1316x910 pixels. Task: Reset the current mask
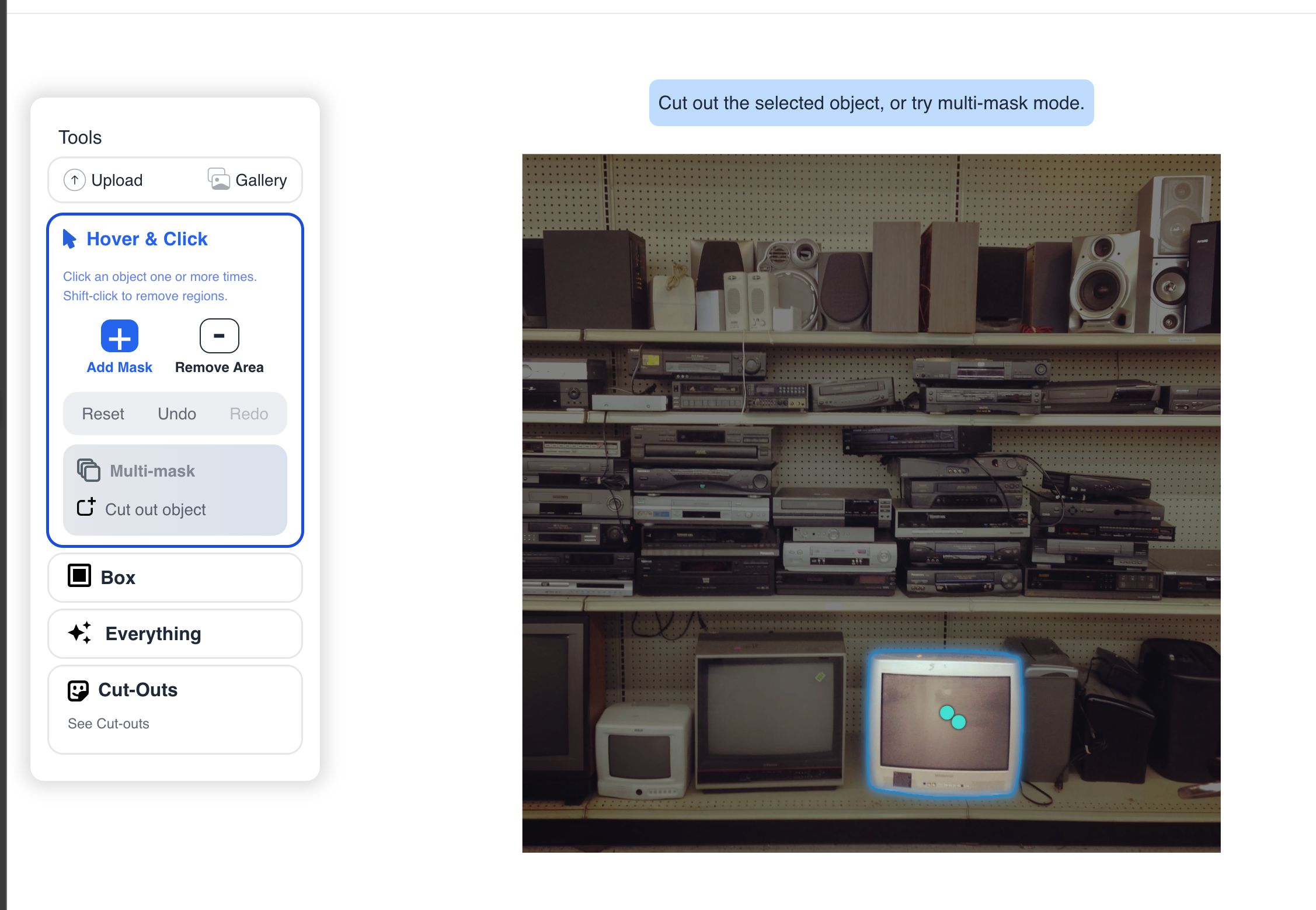click(103, 414)
